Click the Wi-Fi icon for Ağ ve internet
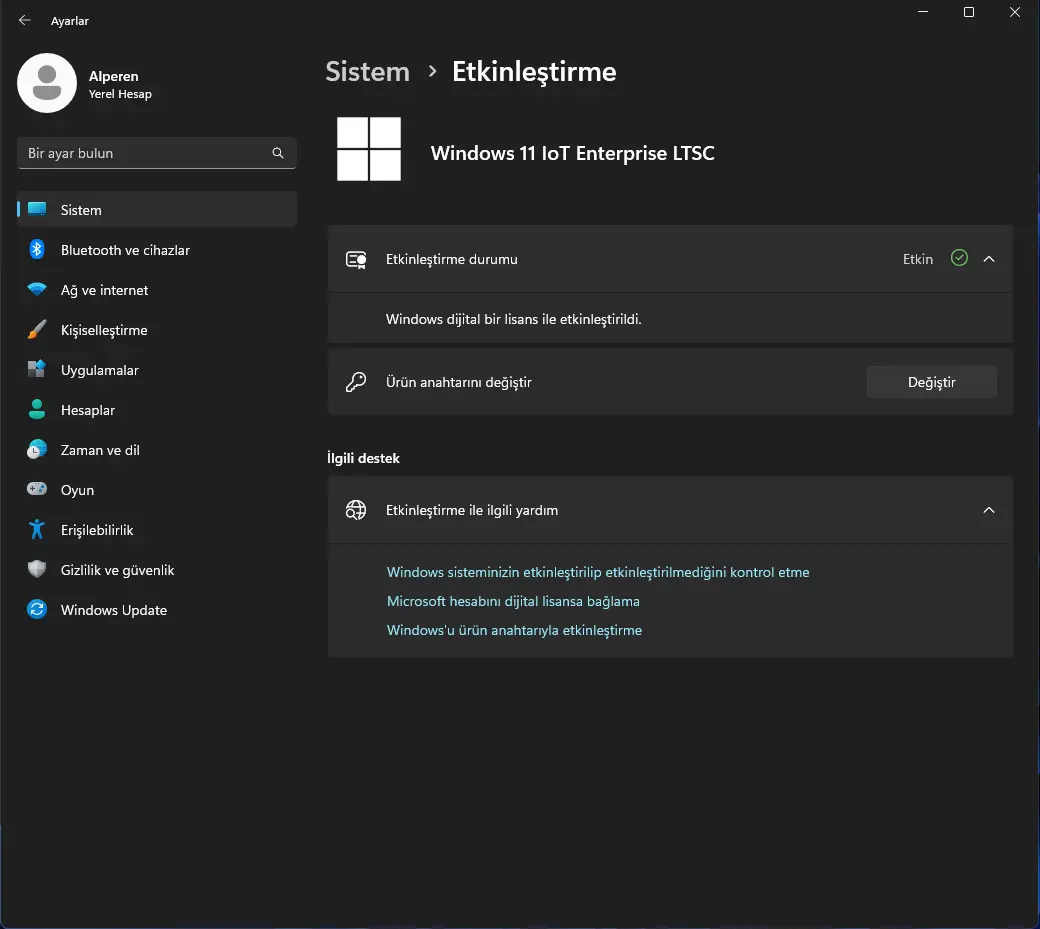The width and height of the screenshot is (1040, 929). tap(37, 290)
